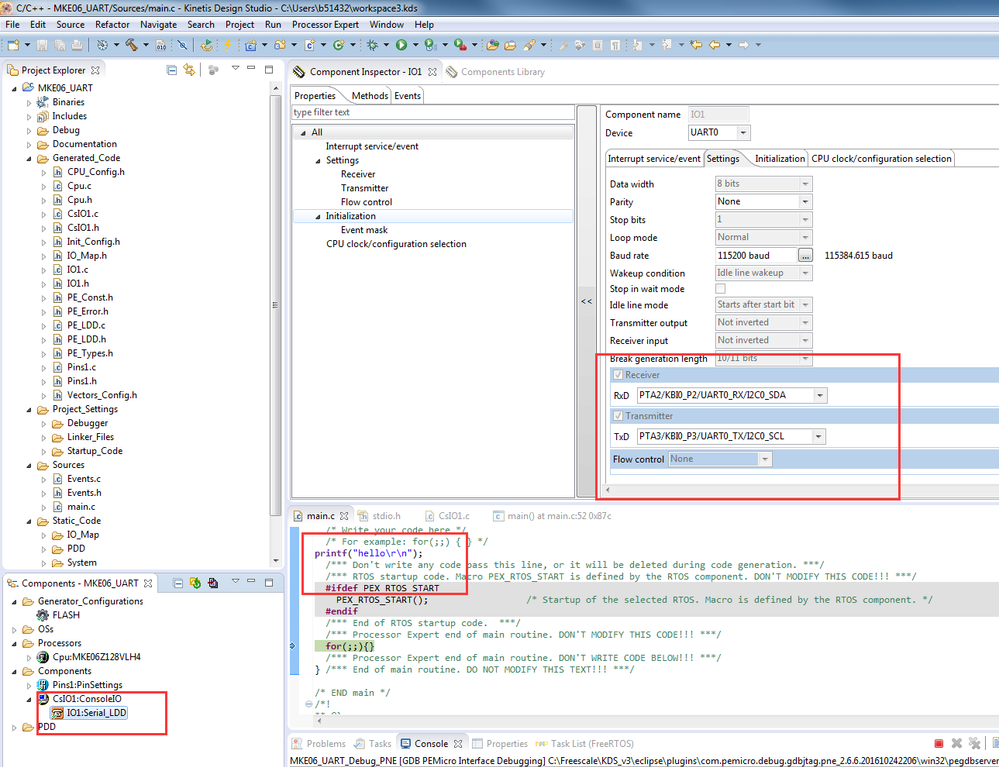The image size is (999, 767).
Task: Expand the Cpu:MKE06Z128VLH4 node
Action: (29, 657)
